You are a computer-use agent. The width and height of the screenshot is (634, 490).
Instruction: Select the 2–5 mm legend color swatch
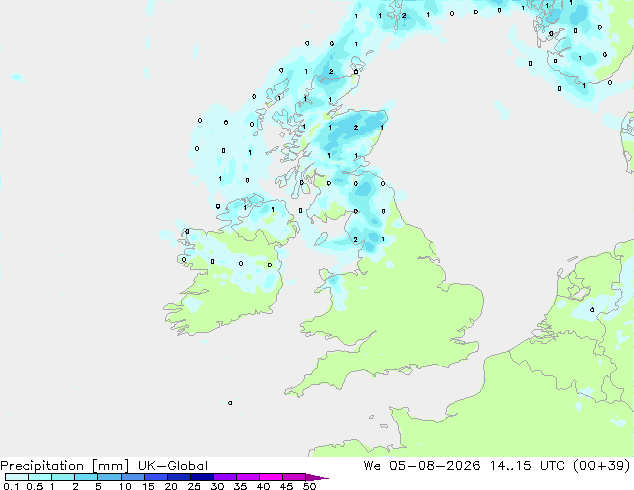[x=86, y=477]
